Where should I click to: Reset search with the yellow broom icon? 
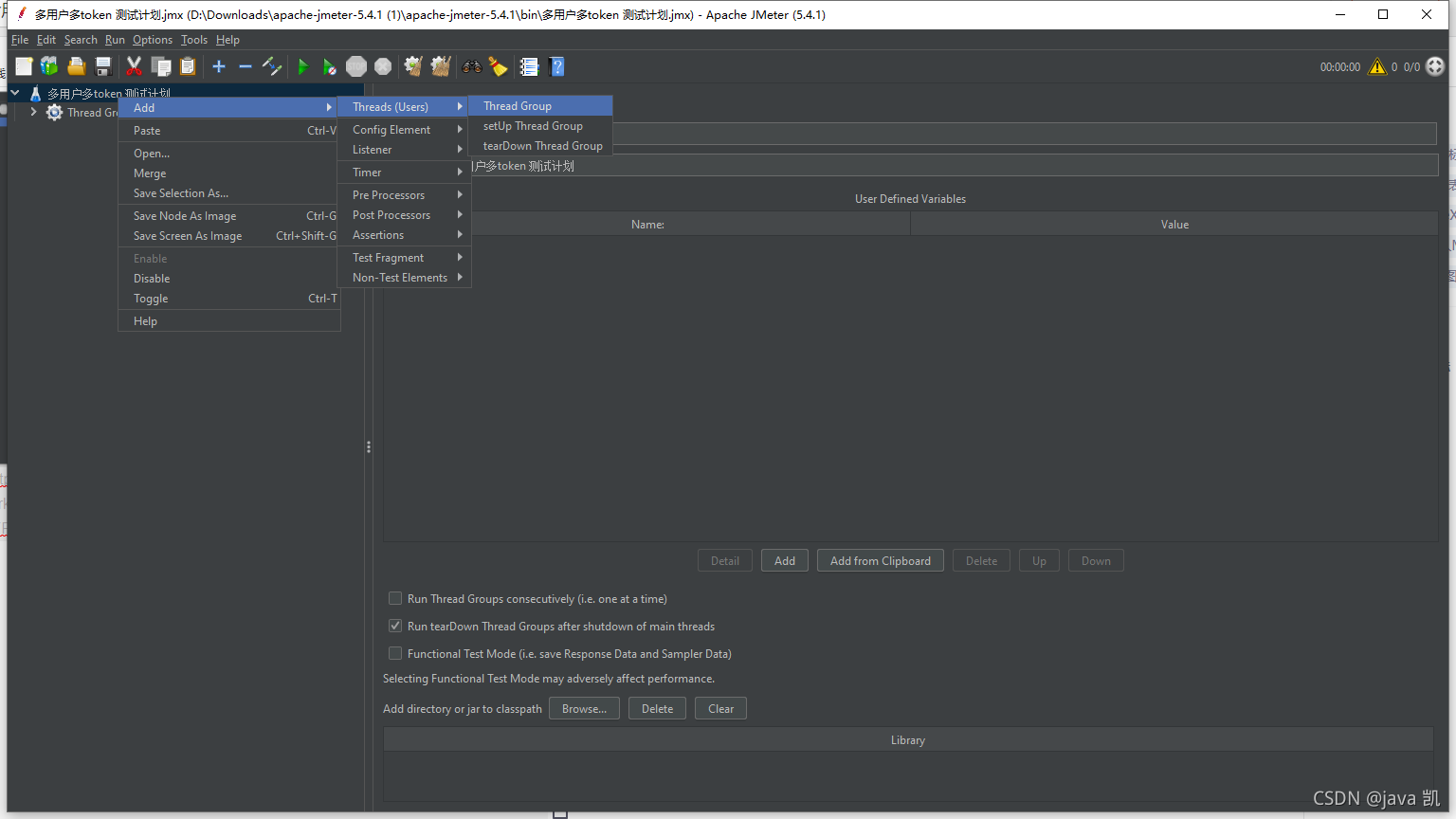(x=498, y=66)
